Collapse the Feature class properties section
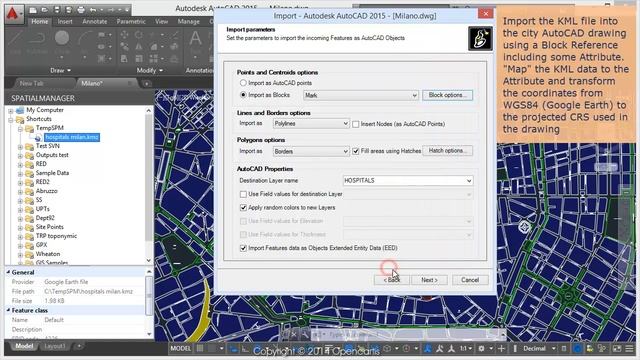The height and width of the screenshot is (360, 640). (9, 310)
